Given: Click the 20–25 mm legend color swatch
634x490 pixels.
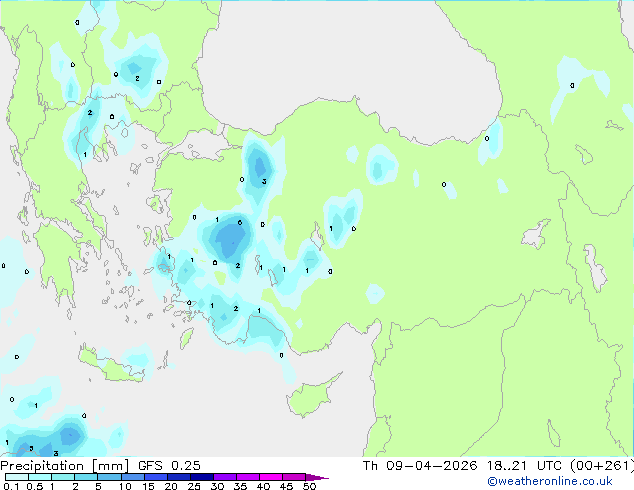Looking at the screenshot, I should 179,477.
